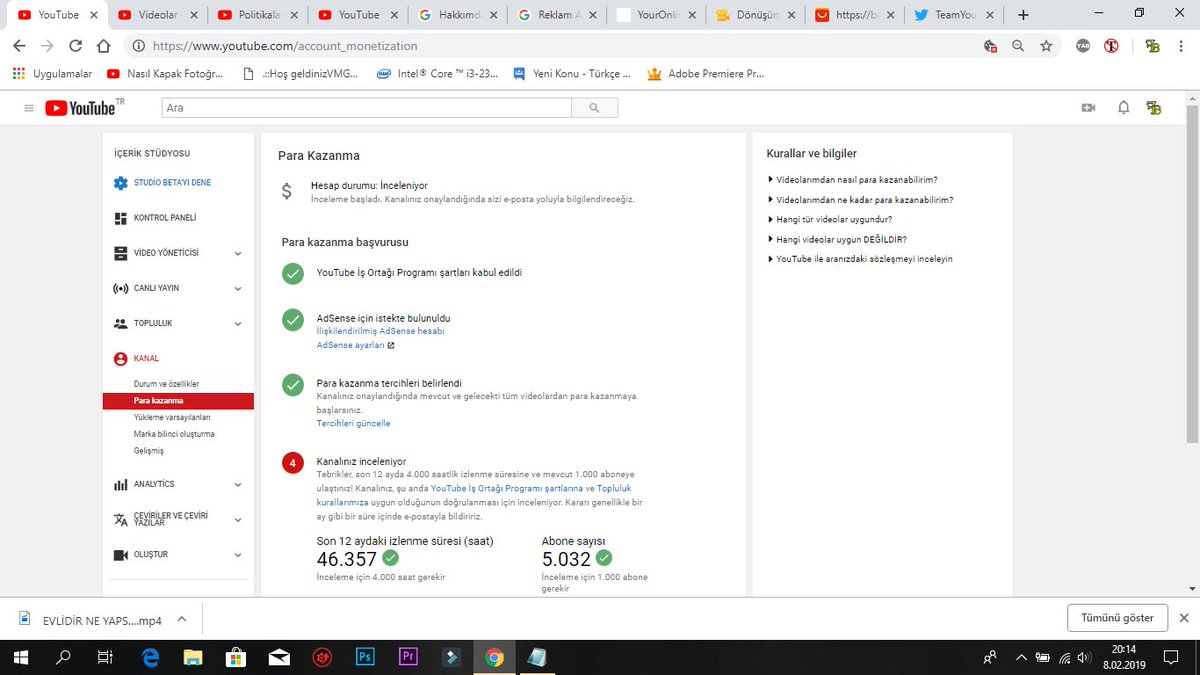Bookmark this page with the star
The height and width of the screenshot is (675, 1200).
[x=1046, y=46]
